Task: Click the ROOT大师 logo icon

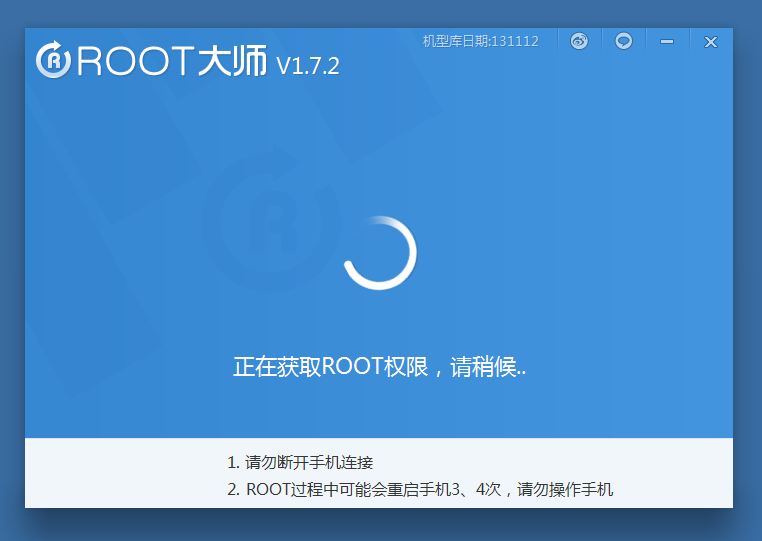Action: [x=53, y=60]
